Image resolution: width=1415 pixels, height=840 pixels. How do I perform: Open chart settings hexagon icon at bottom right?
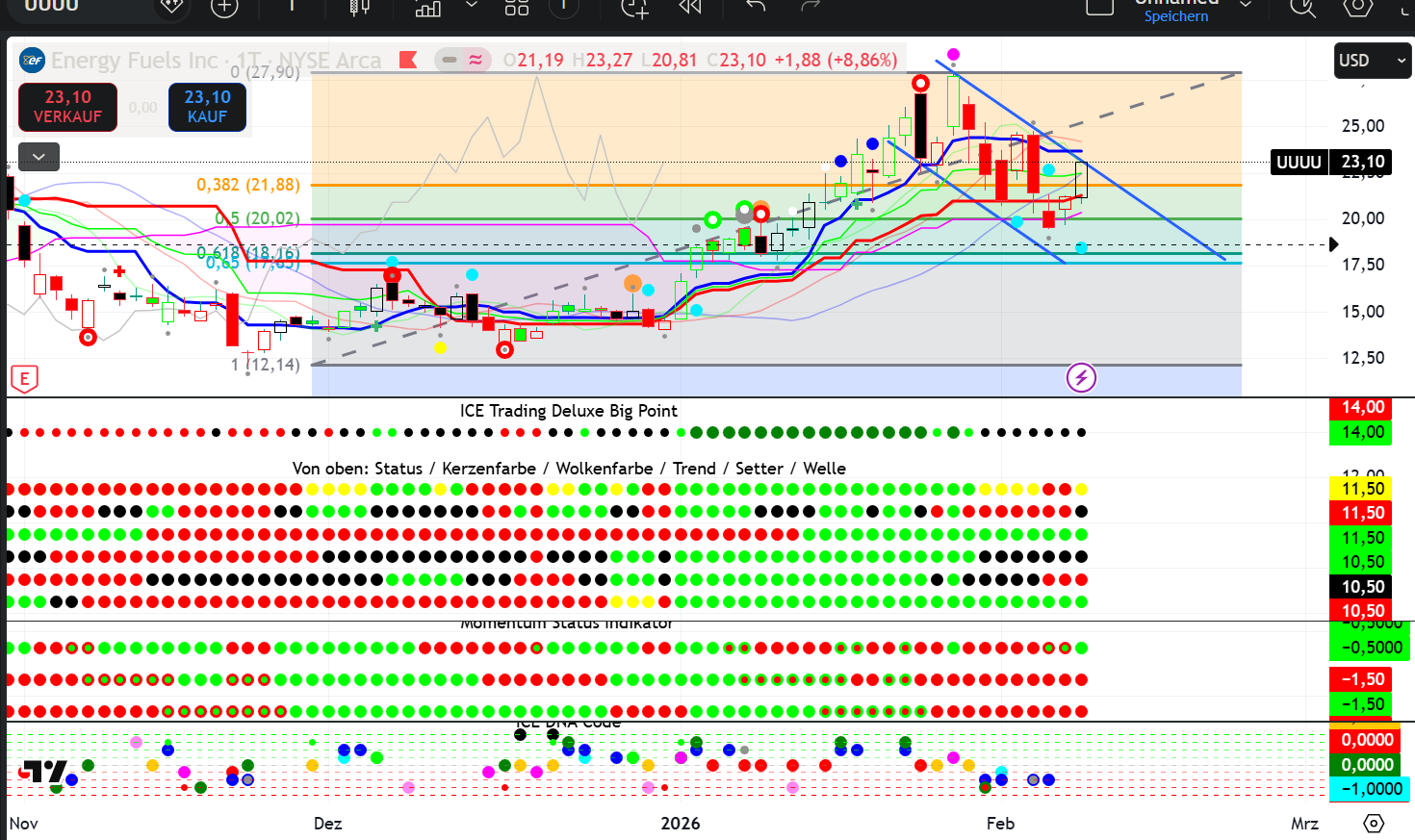(1374, 824)
